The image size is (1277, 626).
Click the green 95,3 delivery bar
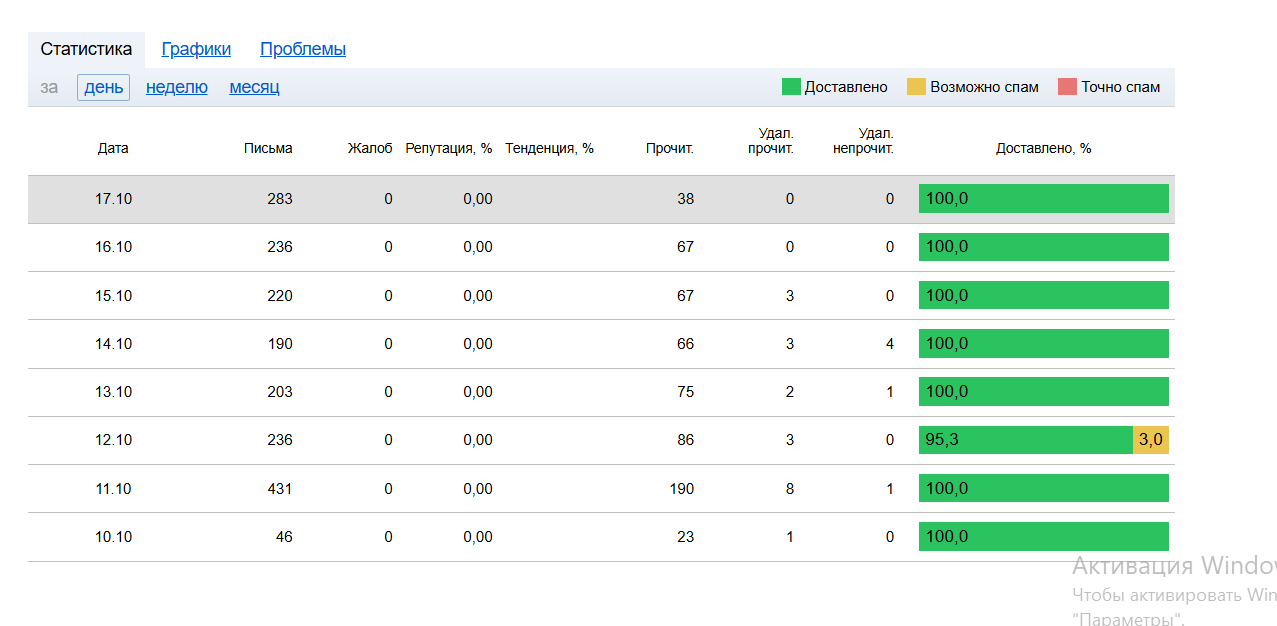point(1025,440)
